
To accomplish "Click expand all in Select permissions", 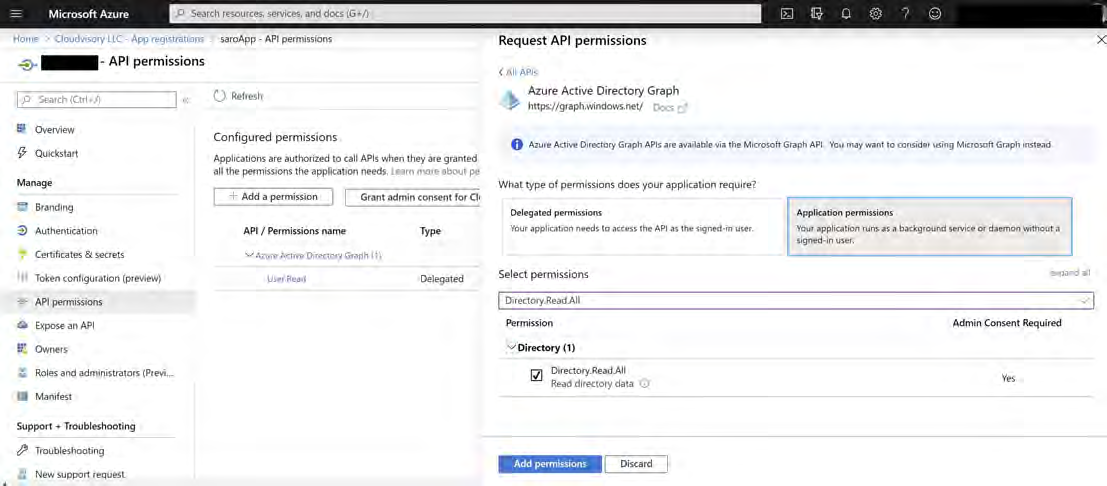I will [1070, 272].
